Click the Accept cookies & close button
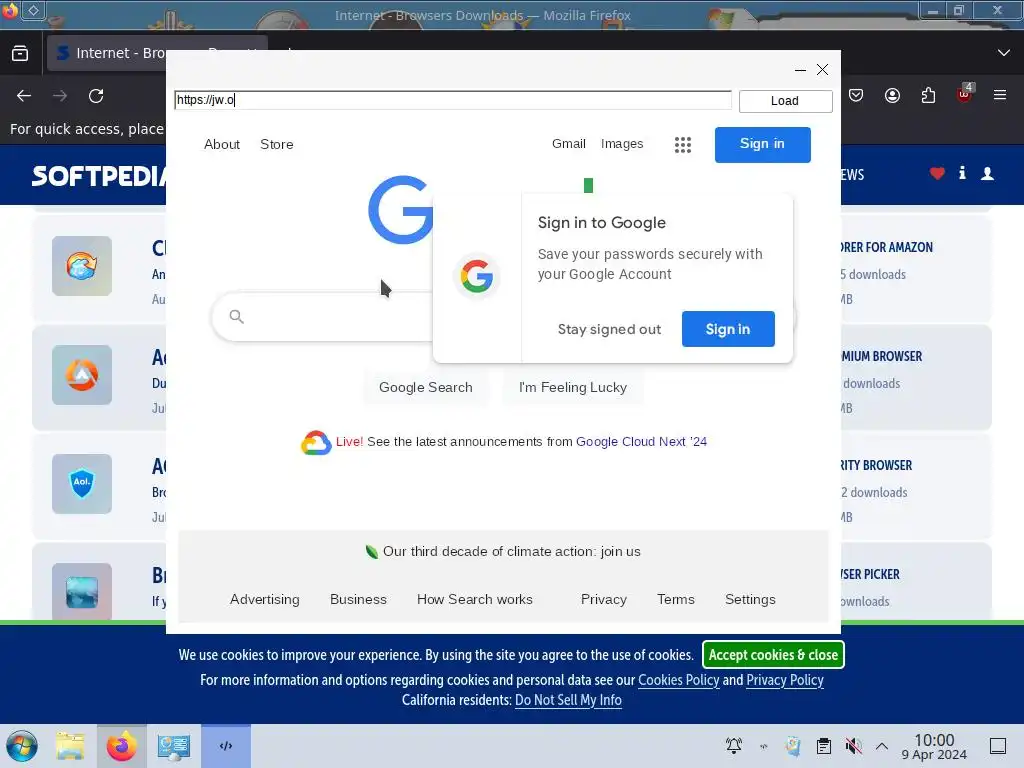1024x768 pixels. tap(773, 655)
